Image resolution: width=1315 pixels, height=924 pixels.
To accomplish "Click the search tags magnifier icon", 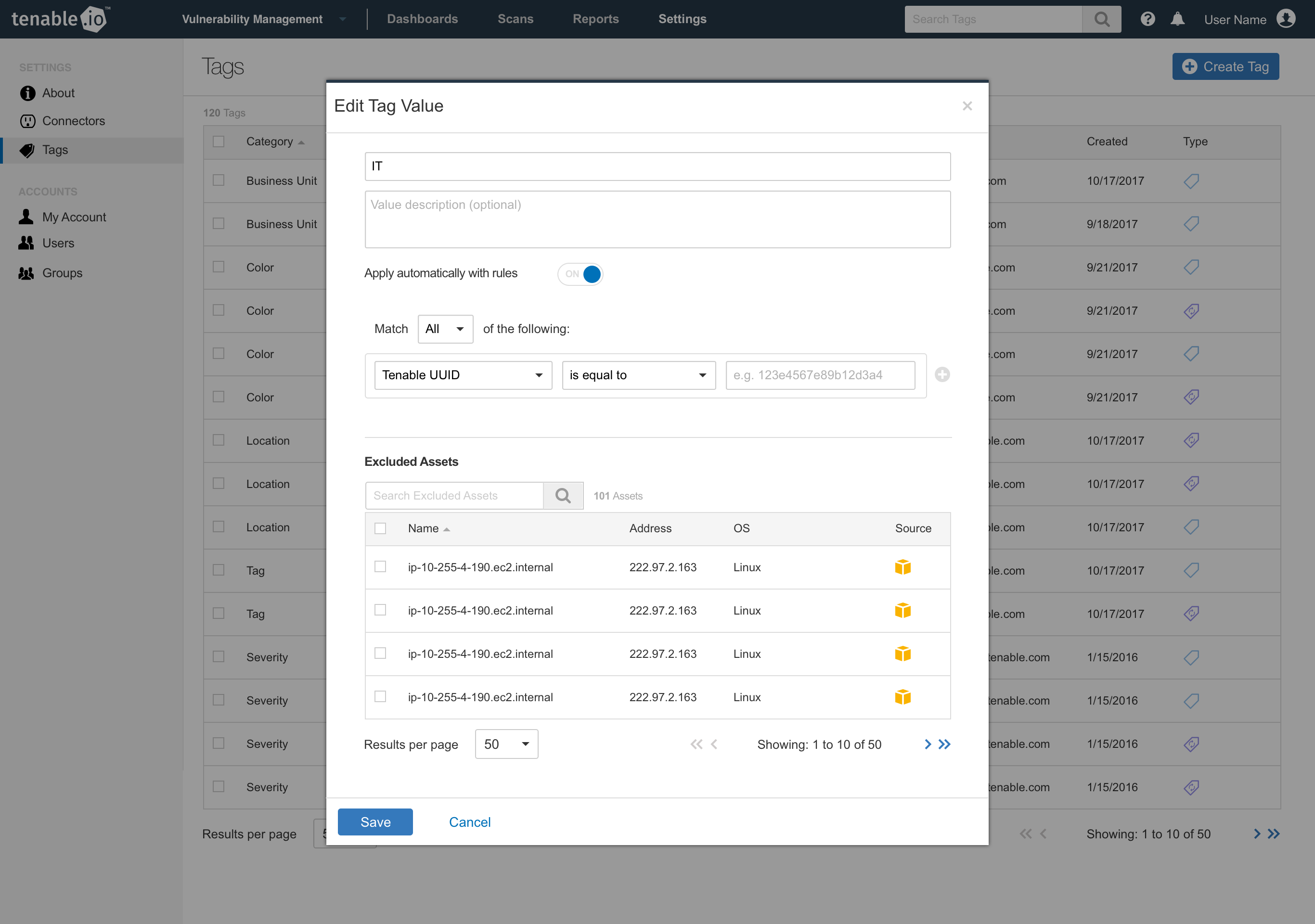I will pos(1101,19).
